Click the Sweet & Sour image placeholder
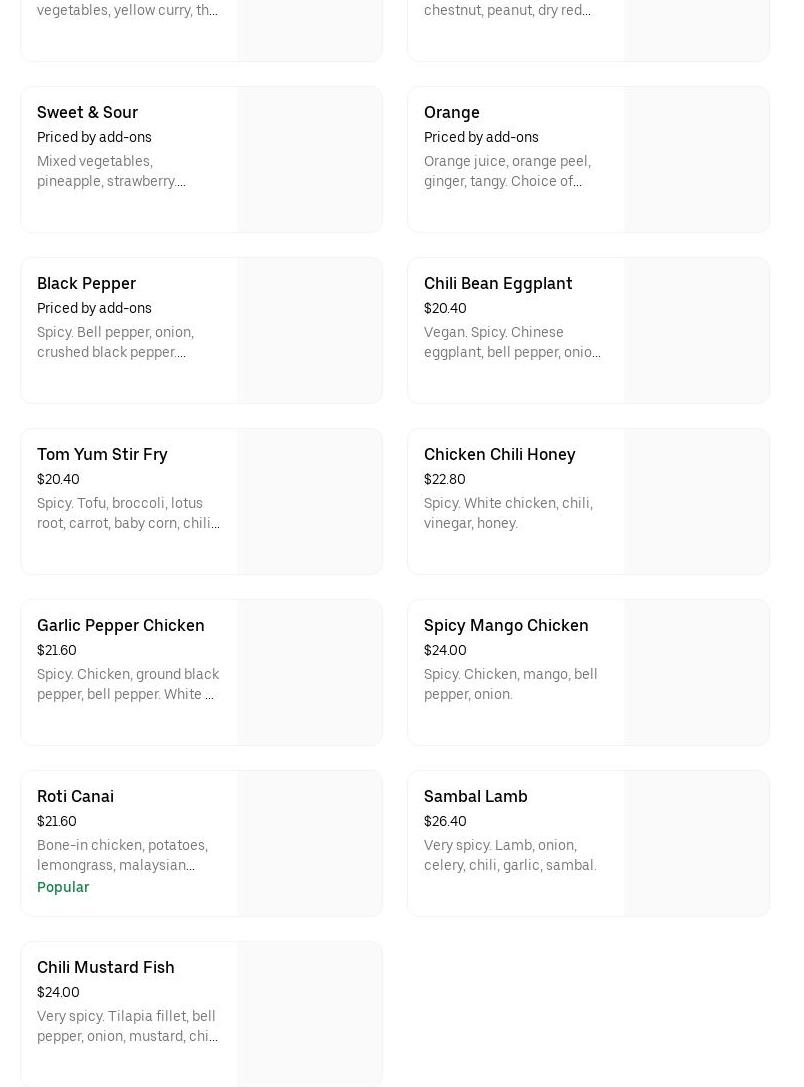Image resolution: width=804 pixels, height=1087 pixels. [309, 160]
